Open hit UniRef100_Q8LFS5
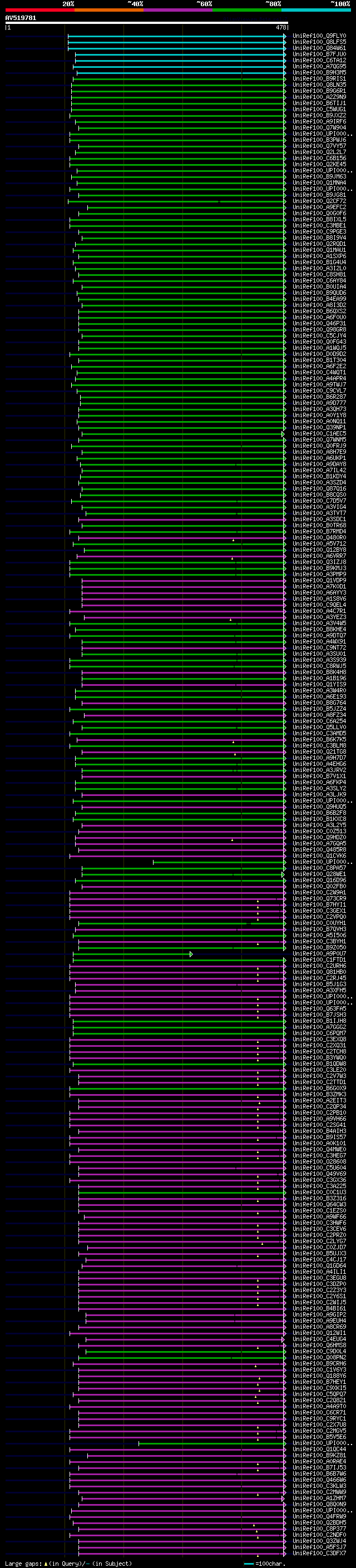The image size is (356, 1568). point(319,42)
